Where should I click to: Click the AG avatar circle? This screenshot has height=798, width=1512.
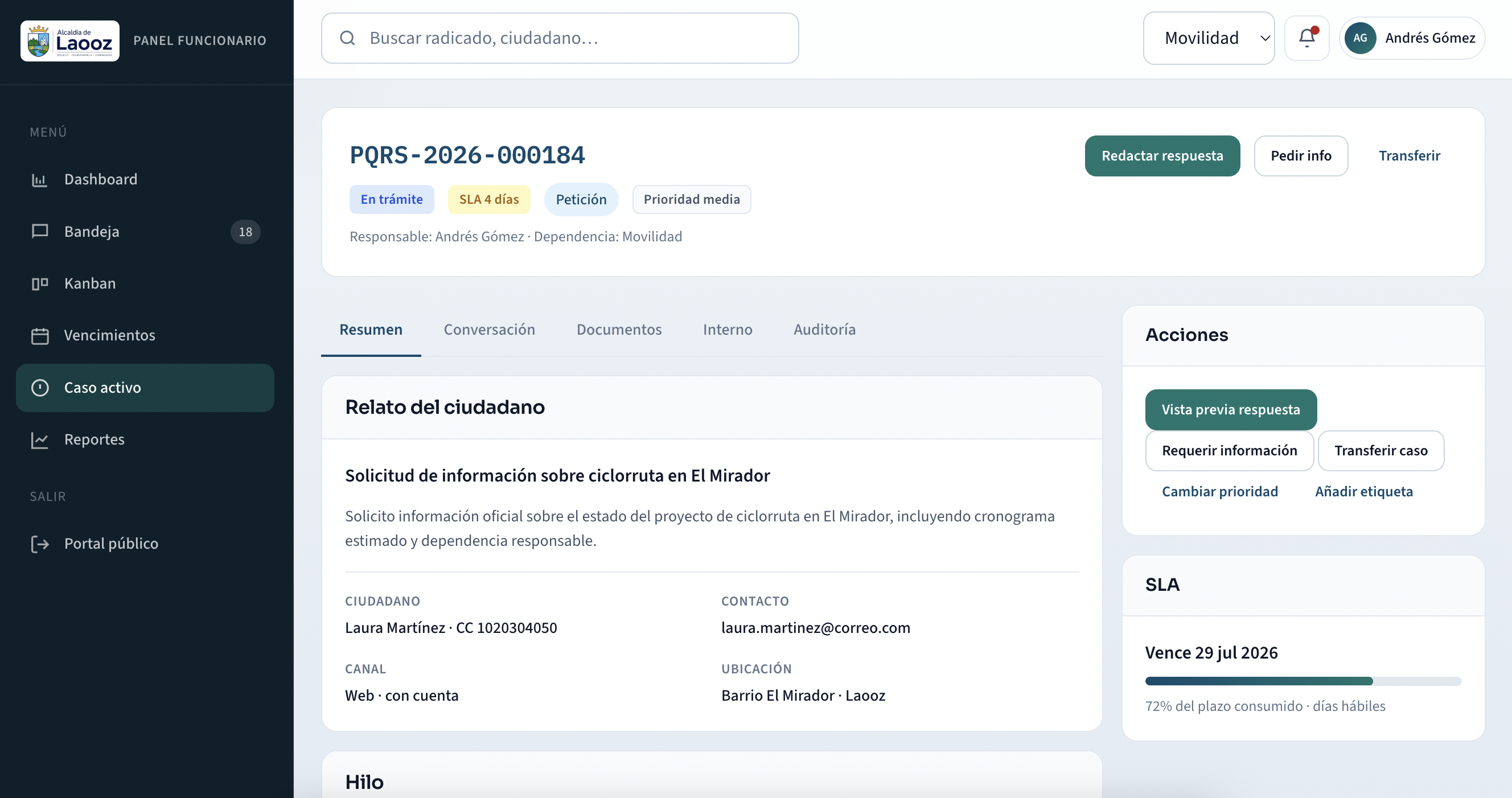[x=1360, y=38]
